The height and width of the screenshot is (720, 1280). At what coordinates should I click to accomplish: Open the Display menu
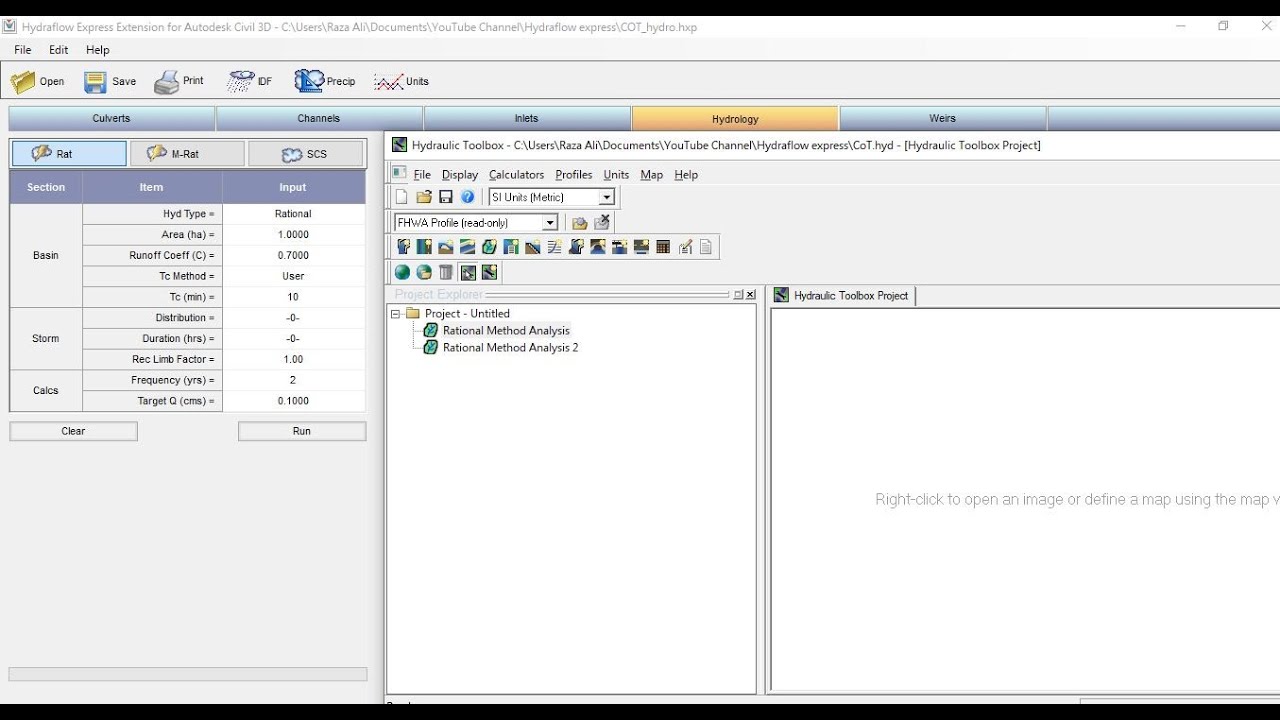coord(460,175)
